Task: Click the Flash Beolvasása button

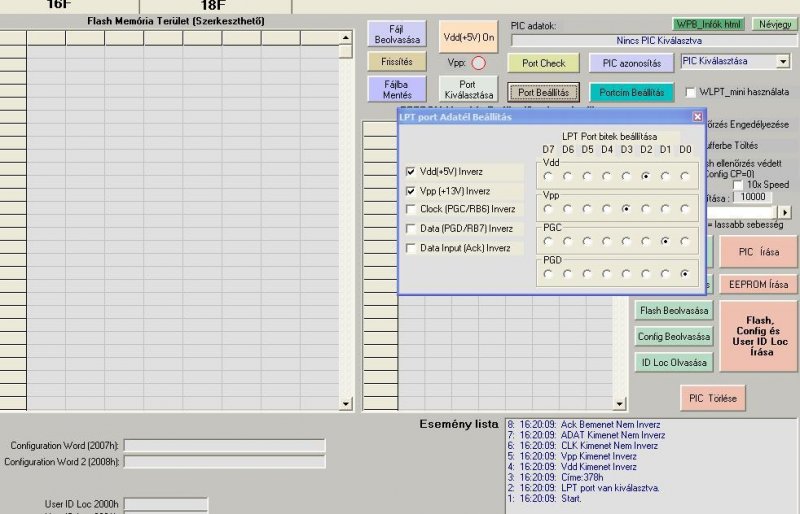Action: point(674,310)
